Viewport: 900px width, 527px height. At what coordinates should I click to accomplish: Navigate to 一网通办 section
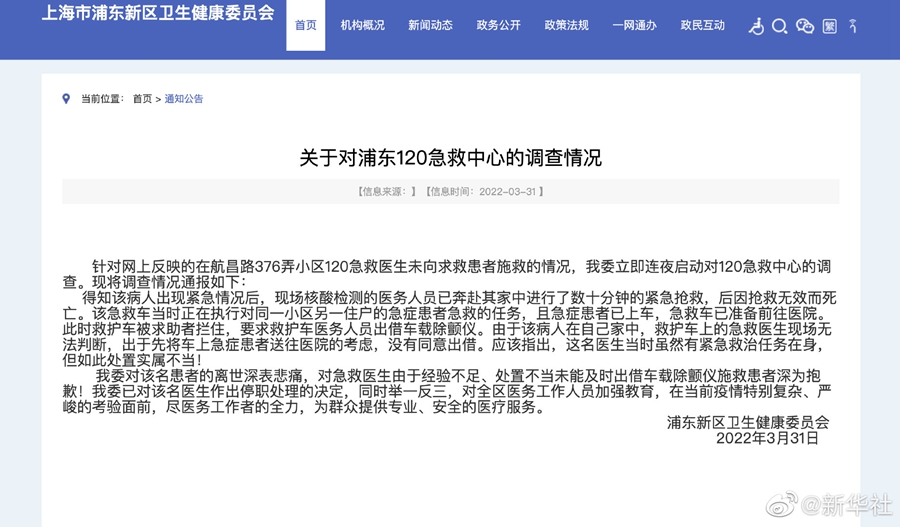[x=634, y=26]
